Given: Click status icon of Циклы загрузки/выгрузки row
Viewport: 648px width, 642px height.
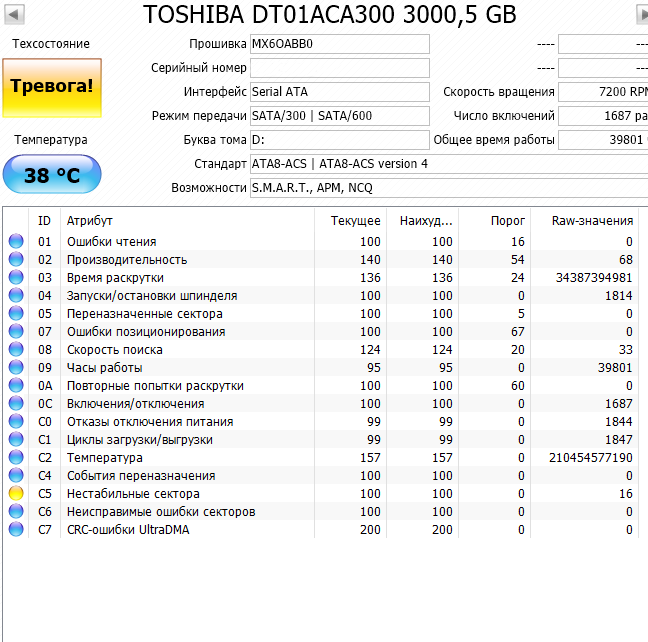Looking at the screenshot, I should 16,439.
